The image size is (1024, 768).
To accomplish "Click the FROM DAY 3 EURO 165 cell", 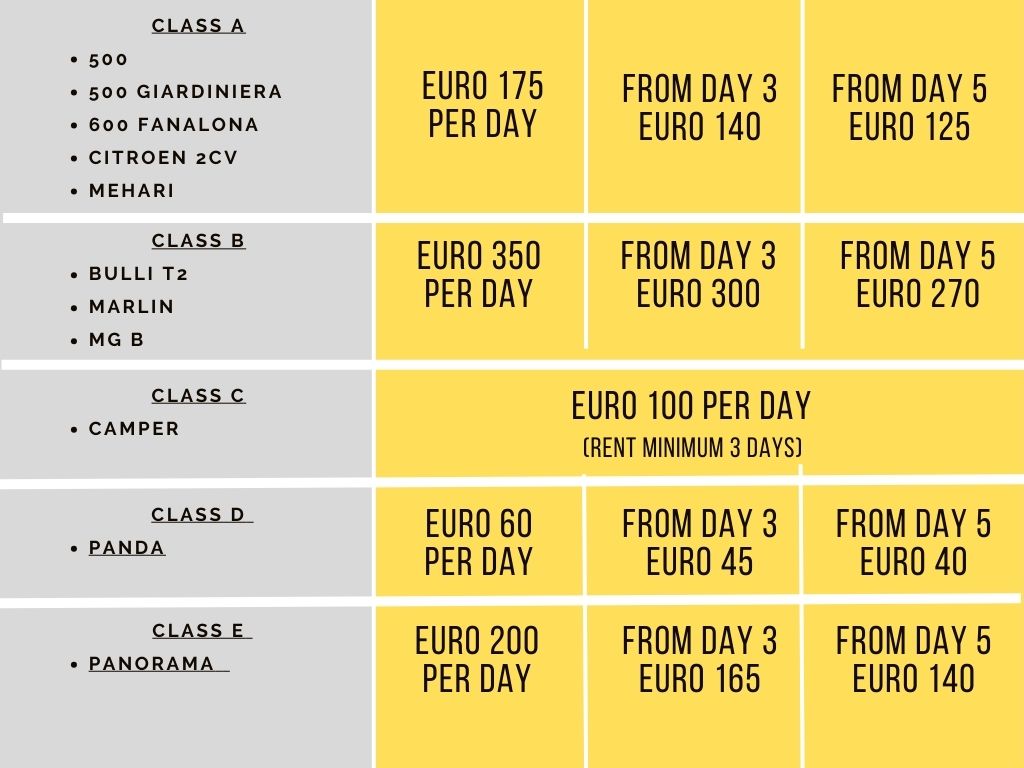I will coord(695,687).
